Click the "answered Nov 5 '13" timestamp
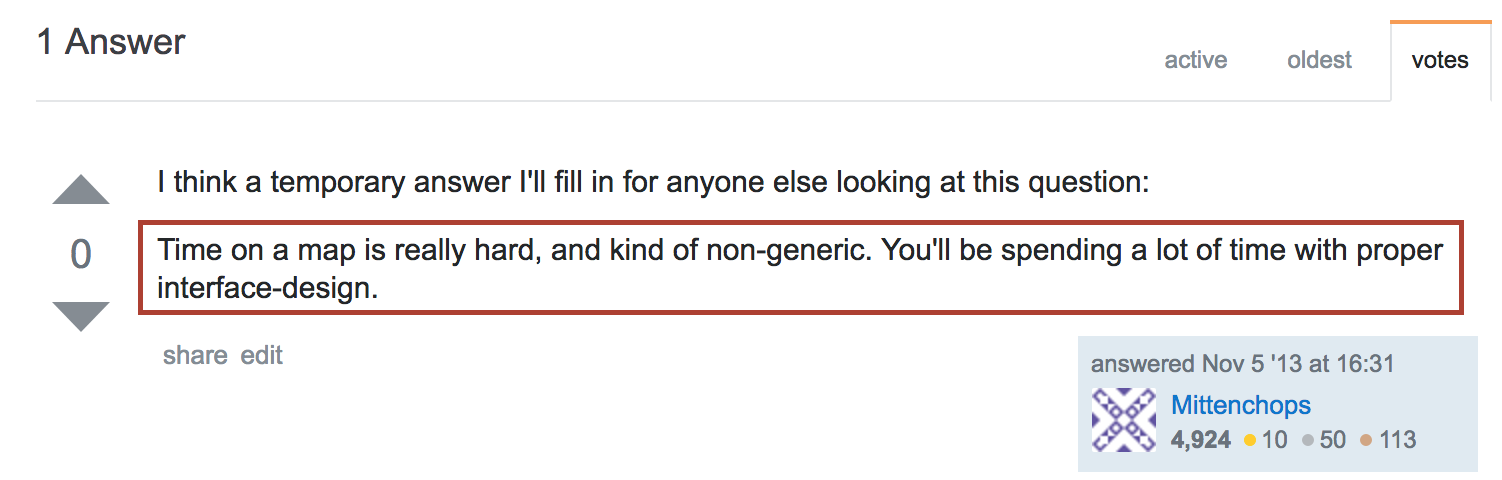The width and height of the screenshot is (1502, 480). point(1242,364)
